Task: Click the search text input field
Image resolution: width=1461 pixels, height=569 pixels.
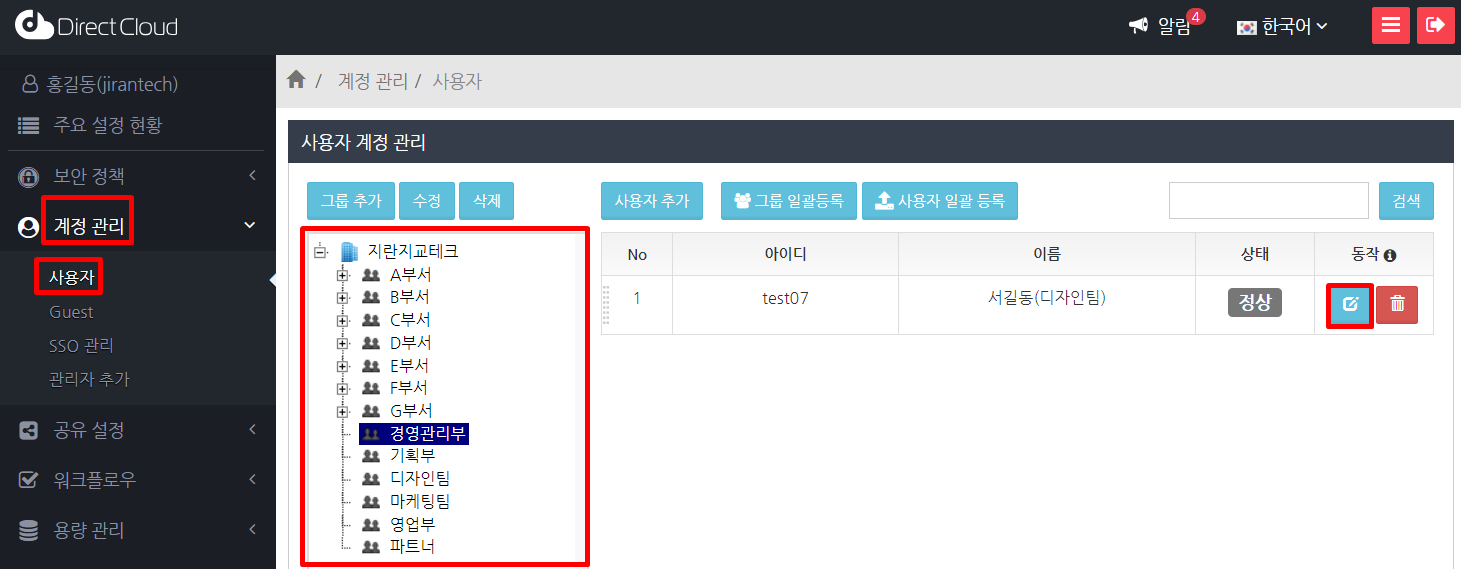Action: pyautogui.click(x=1268, y=201)
